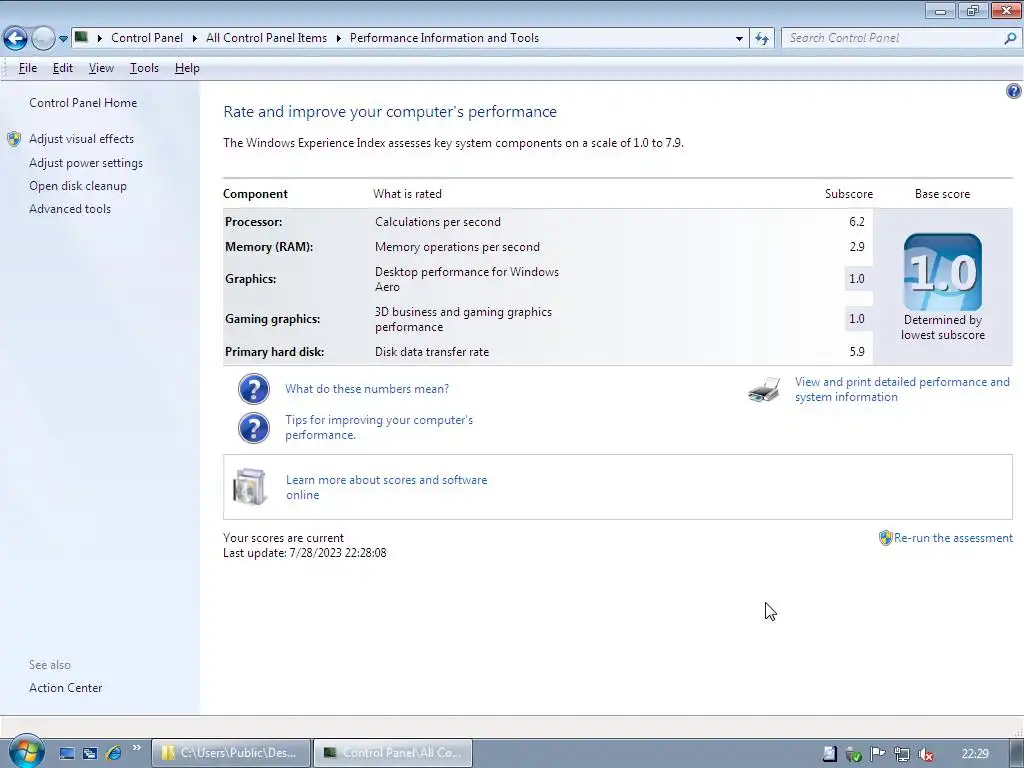Image resolution: width=1024 pixels, height=768 pixels.
Task: Select the Gaming graphics subscore 1.0
Action: click(x=857, y=319)
